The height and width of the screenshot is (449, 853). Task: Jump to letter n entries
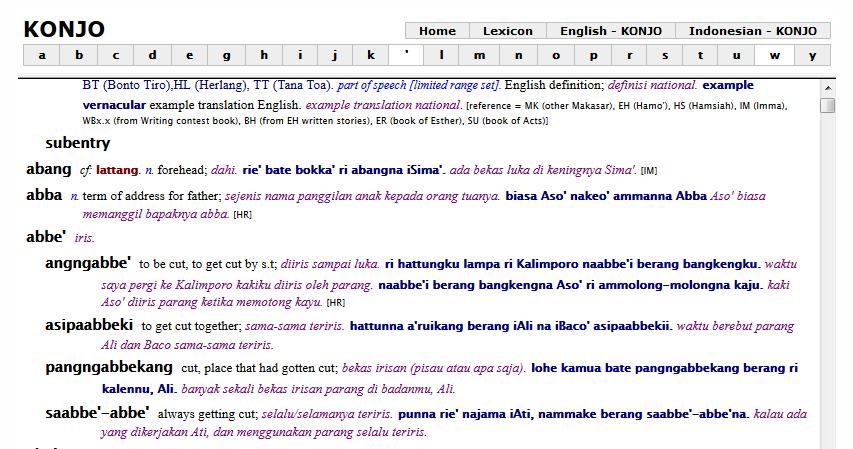518,56
